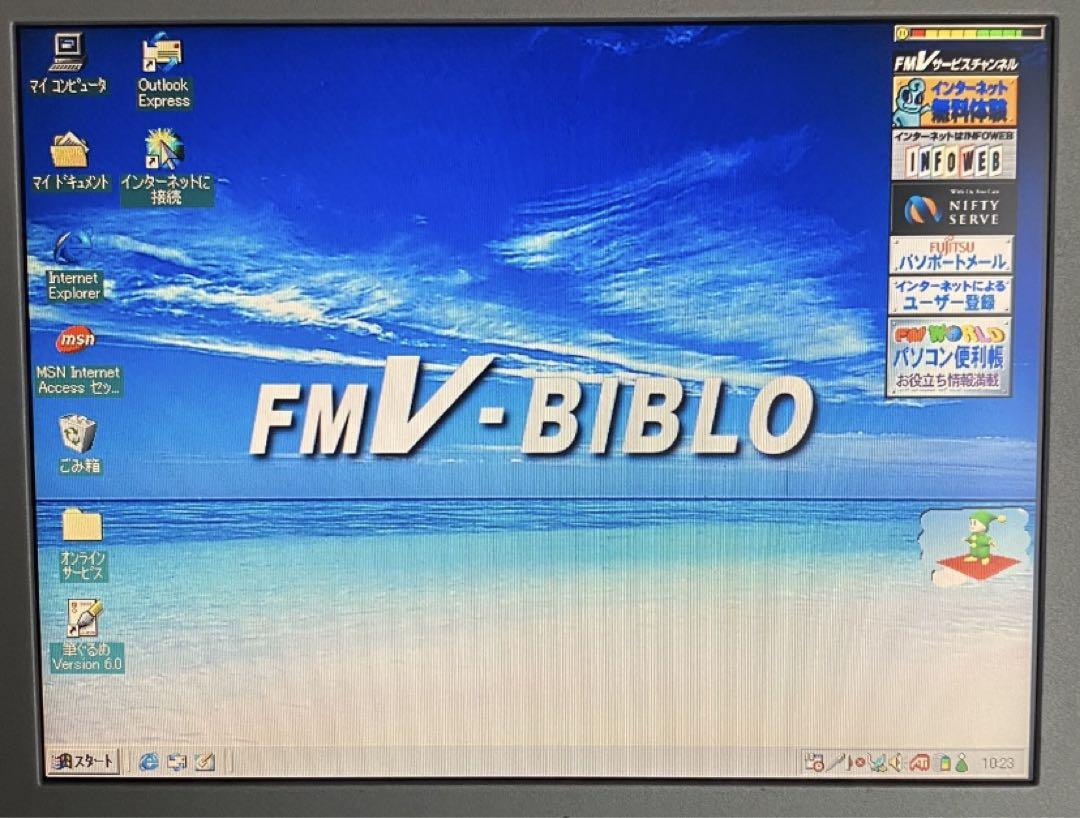Image resolution: width=1080 pixels, height=818 pixels.
Task: Open the FUJITSU パソポートメール banner
Action: point(952,255)
